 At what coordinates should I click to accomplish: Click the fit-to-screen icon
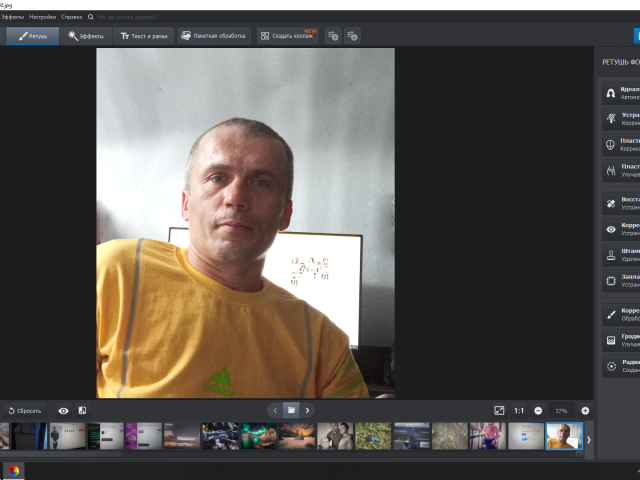pos(499,411)
